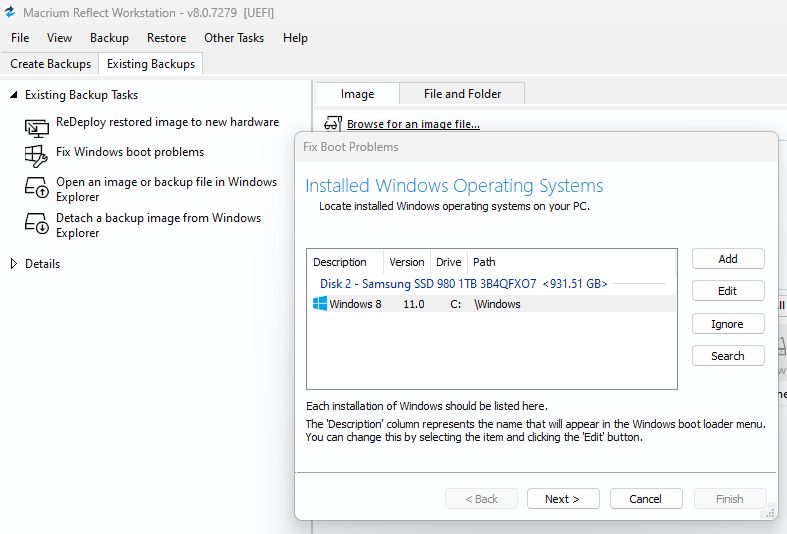Cancel the Fix Boot Problems dialog
The image size is (787, 534).
pyautogui.click(x=646, y=499)
